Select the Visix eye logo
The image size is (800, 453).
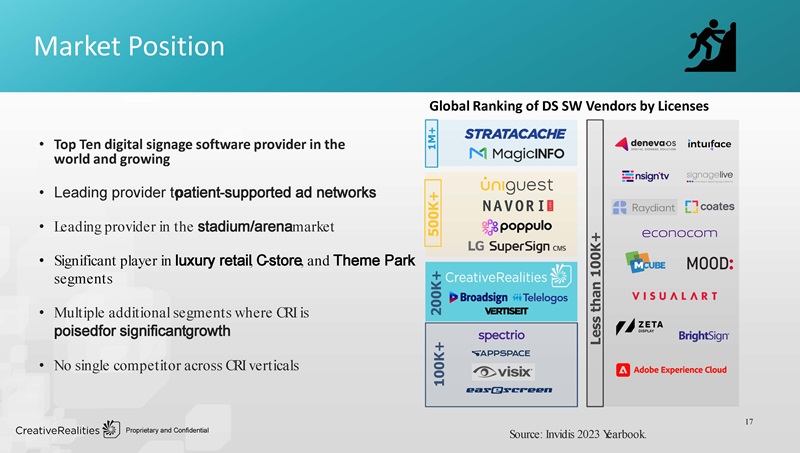(503, 372)
